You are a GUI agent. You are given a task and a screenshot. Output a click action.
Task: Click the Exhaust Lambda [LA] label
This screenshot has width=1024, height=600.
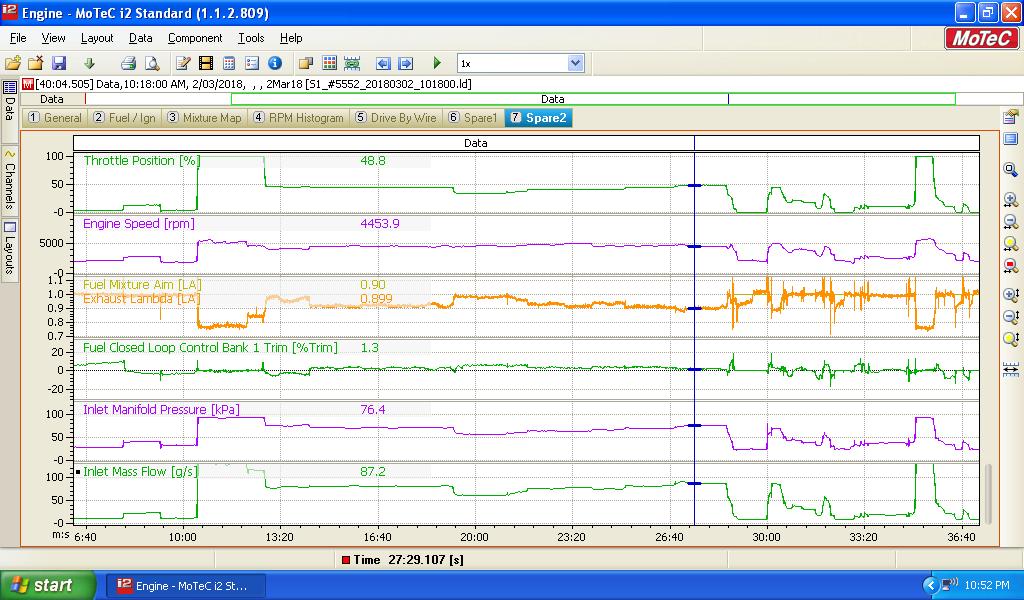coord(142,298)
